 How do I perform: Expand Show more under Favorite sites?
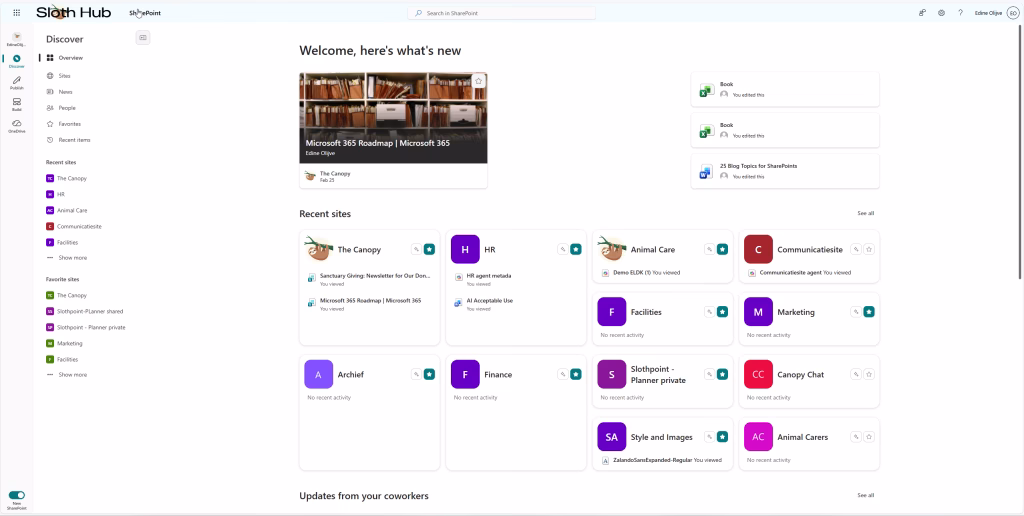coord(72,375)
